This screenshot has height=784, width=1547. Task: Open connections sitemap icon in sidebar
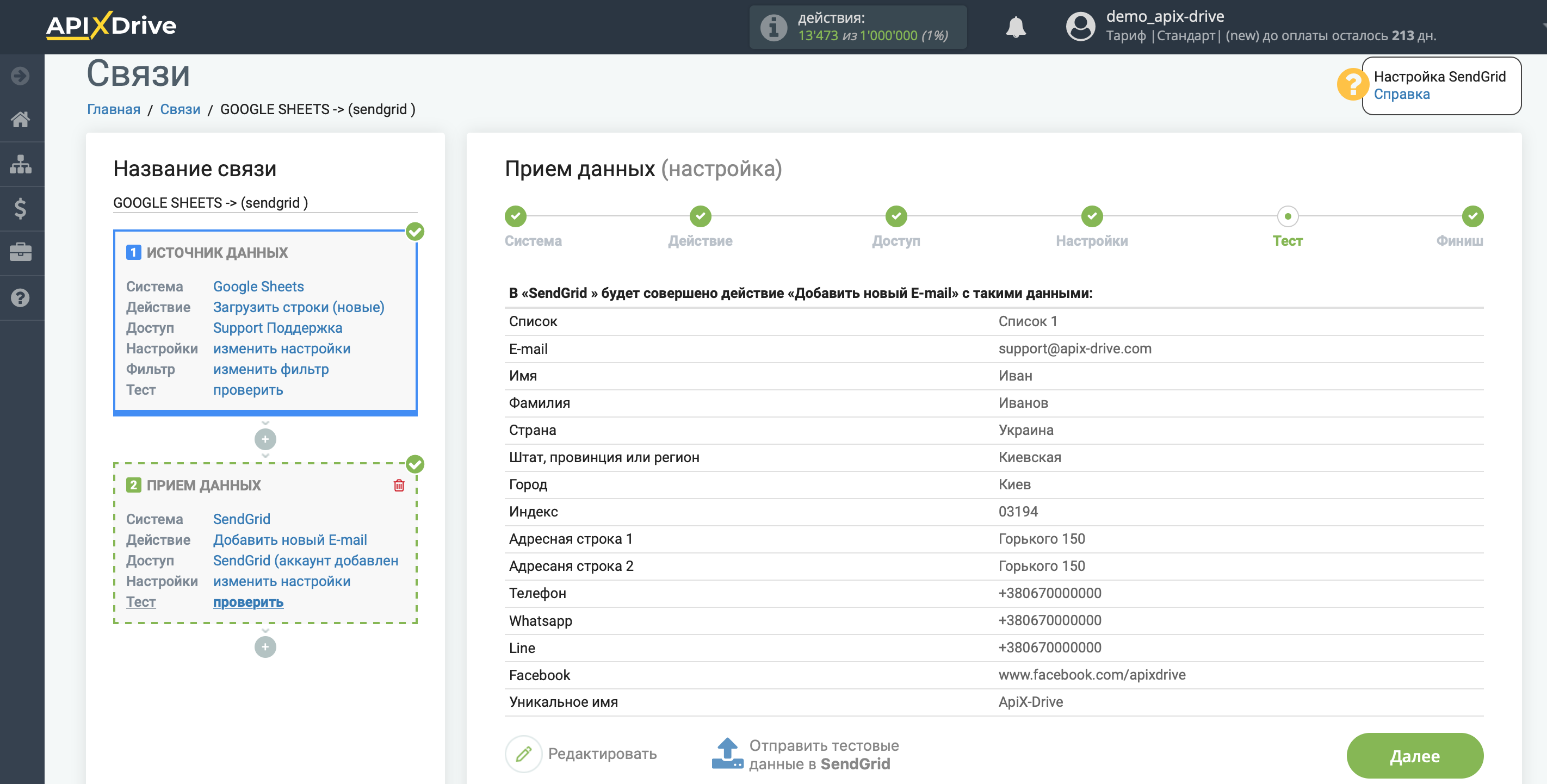21,164
